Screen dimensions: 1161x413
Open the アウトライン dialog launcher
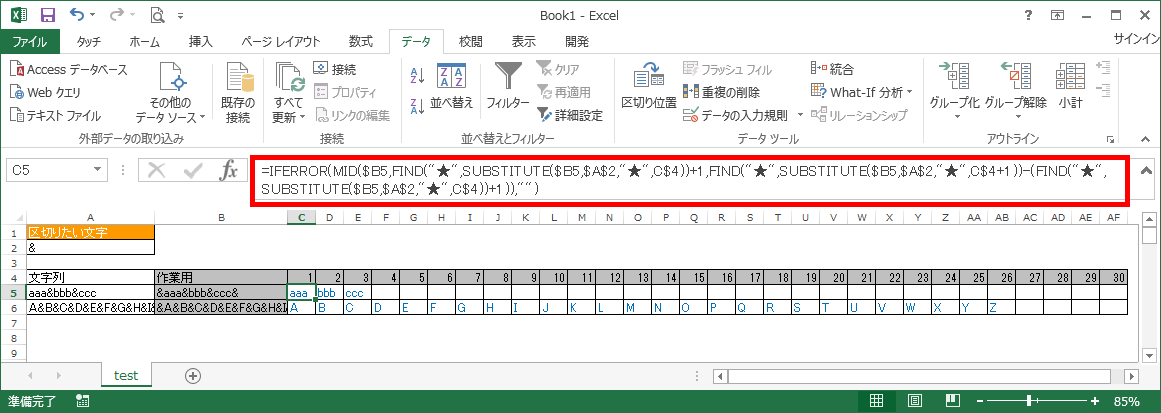[1110, 139]
